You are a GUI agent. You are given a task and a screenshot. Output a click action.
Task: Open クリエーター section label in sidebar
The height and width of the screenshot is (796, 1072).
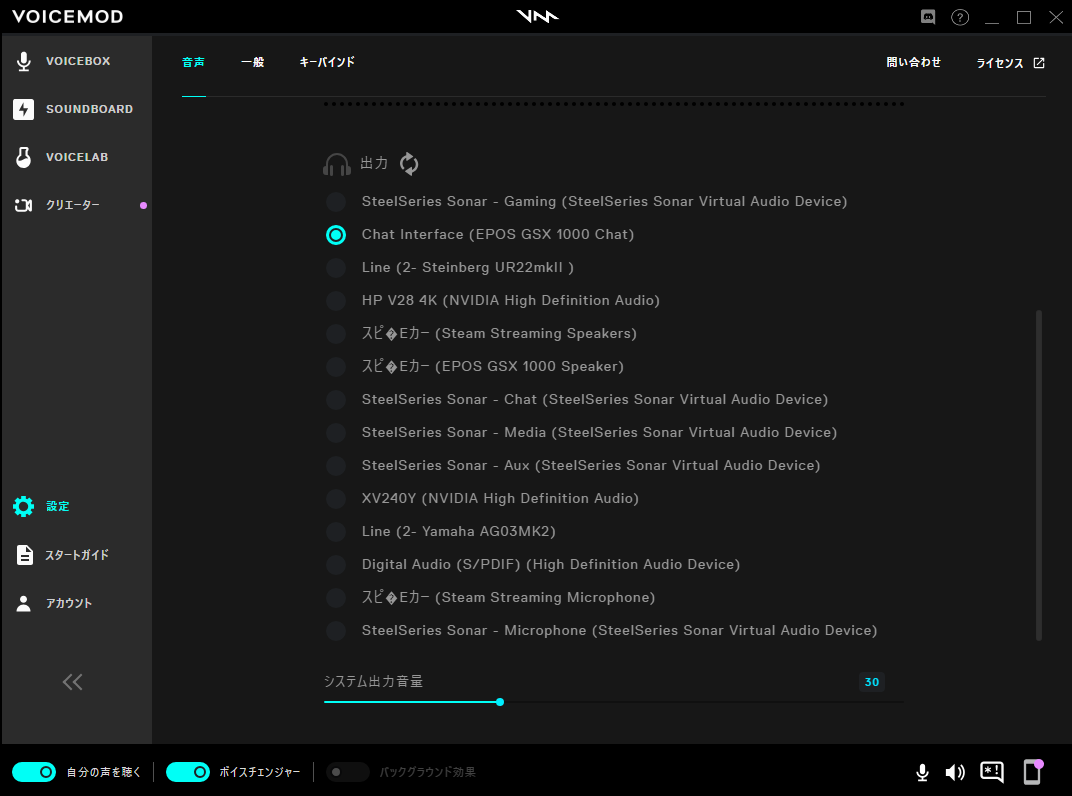(x=72, y=205)
